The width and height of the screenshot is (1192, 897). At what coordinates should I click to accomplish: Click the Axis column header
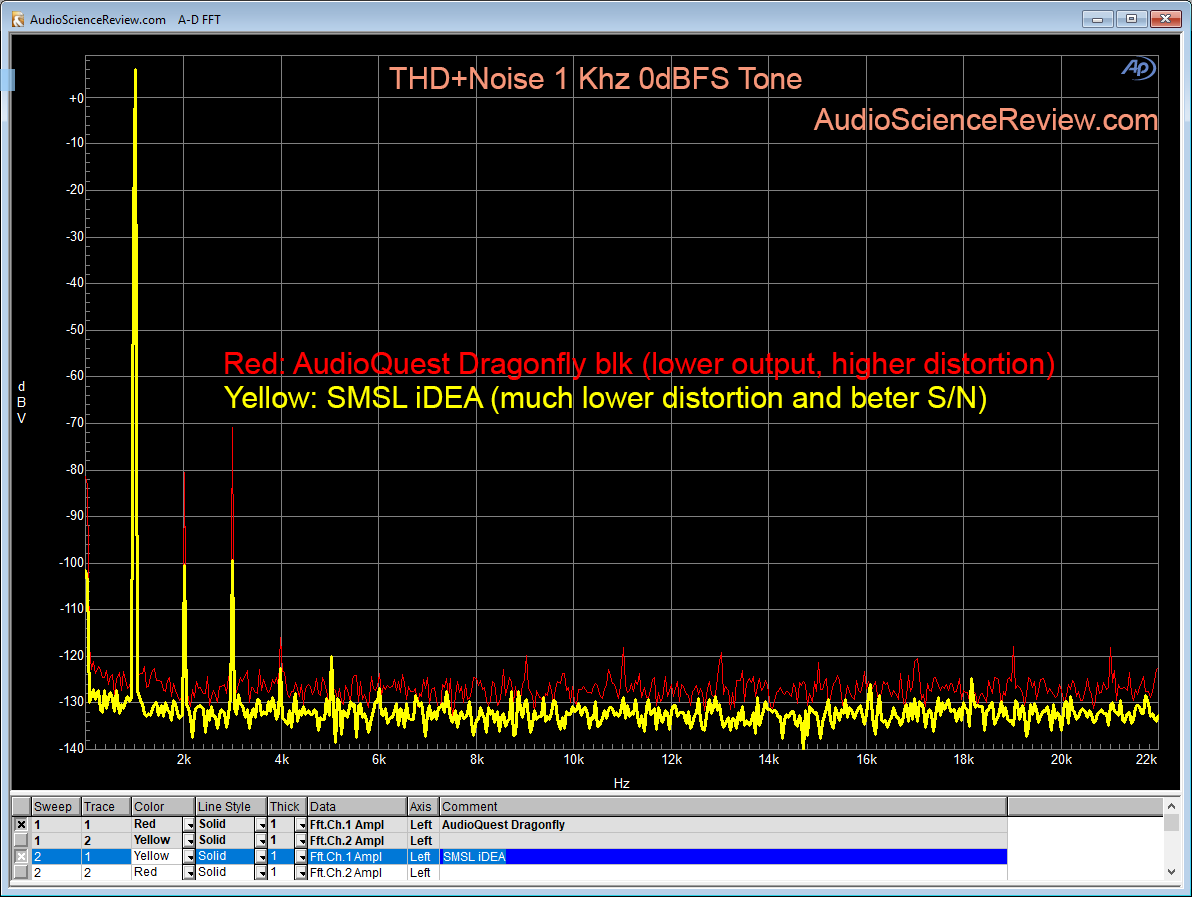pyautogui.click(x=423, y=807)
